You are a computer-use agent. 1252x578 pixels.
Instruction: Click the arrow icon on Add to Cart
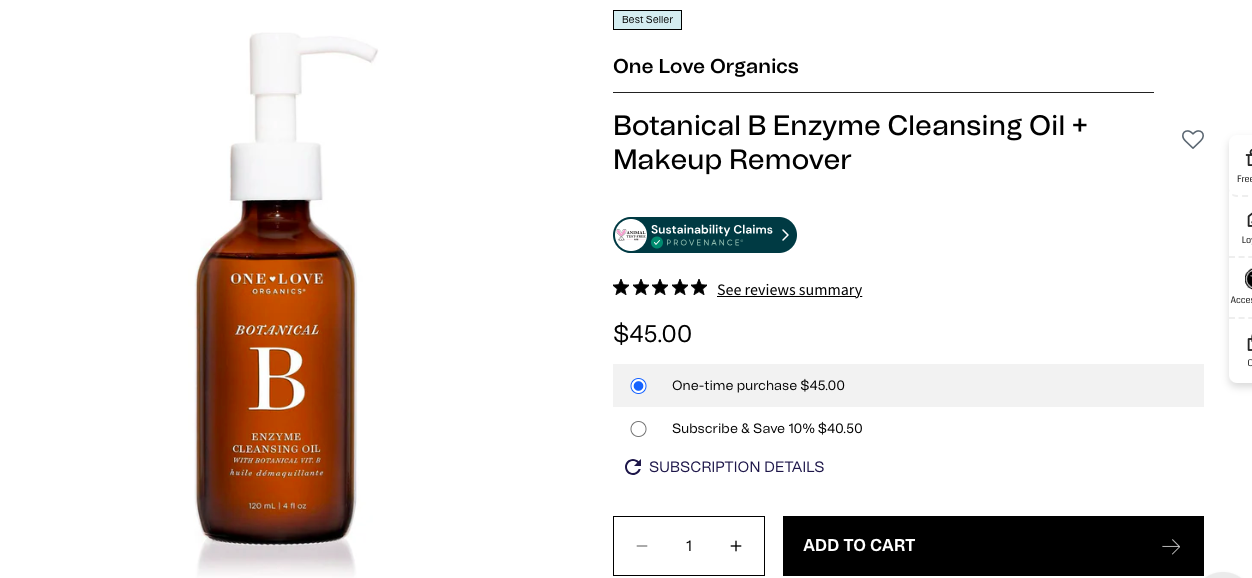[x=1171, y=546]
